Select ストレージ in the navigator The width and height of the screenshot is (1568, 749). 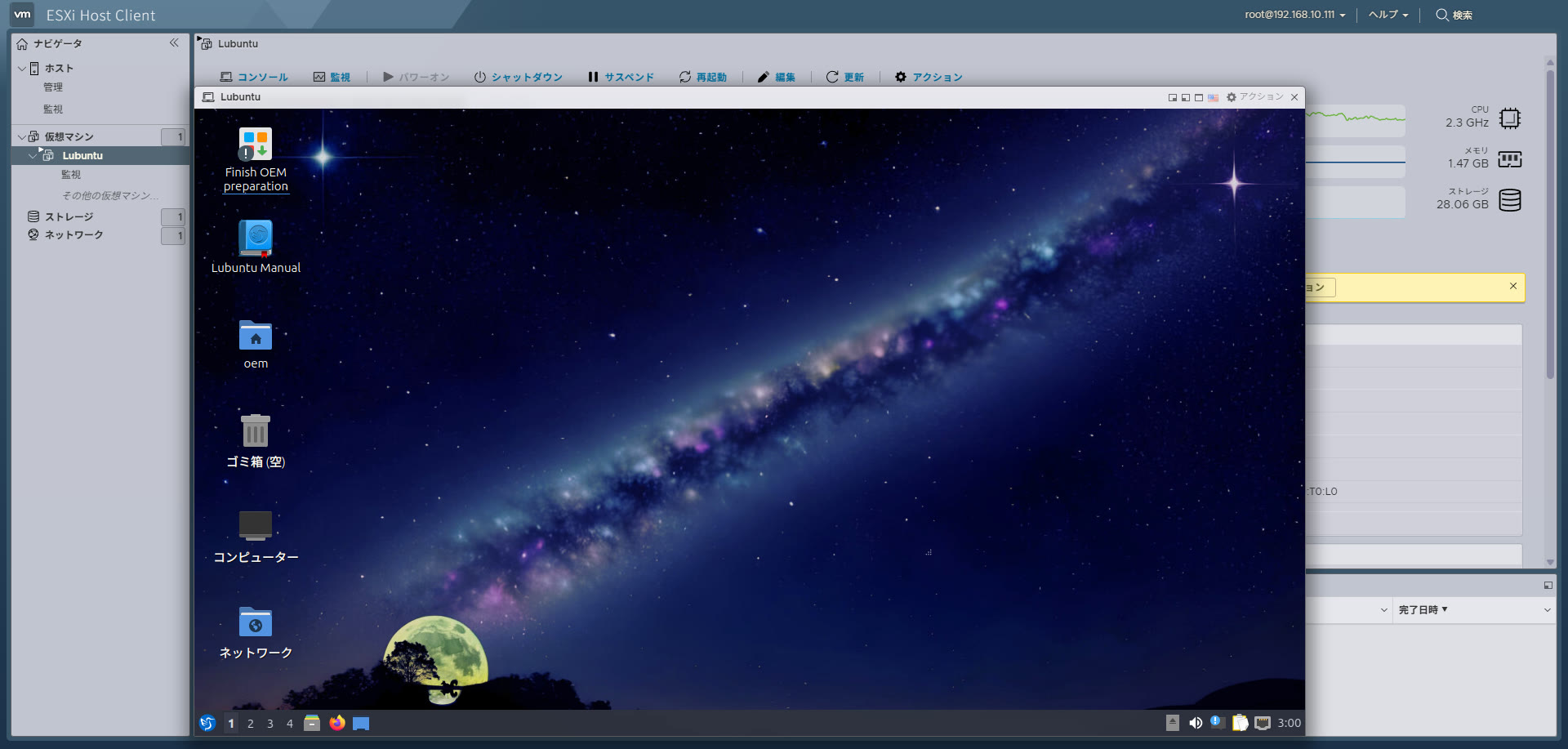[69, 216]
